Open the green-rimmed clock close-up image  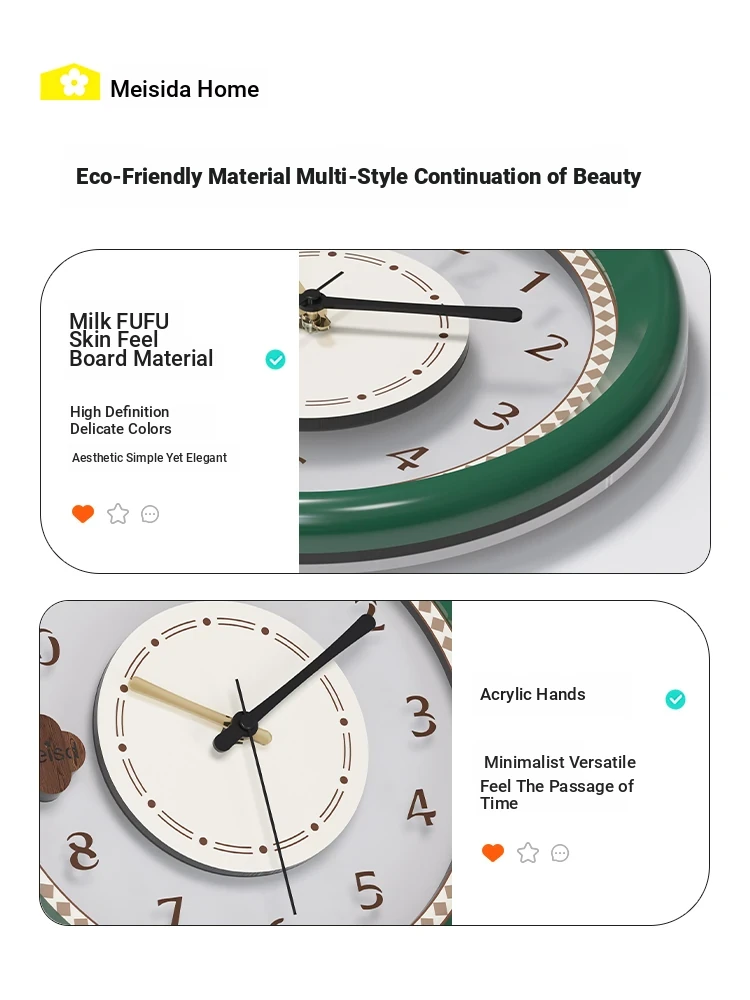point(504,411)
